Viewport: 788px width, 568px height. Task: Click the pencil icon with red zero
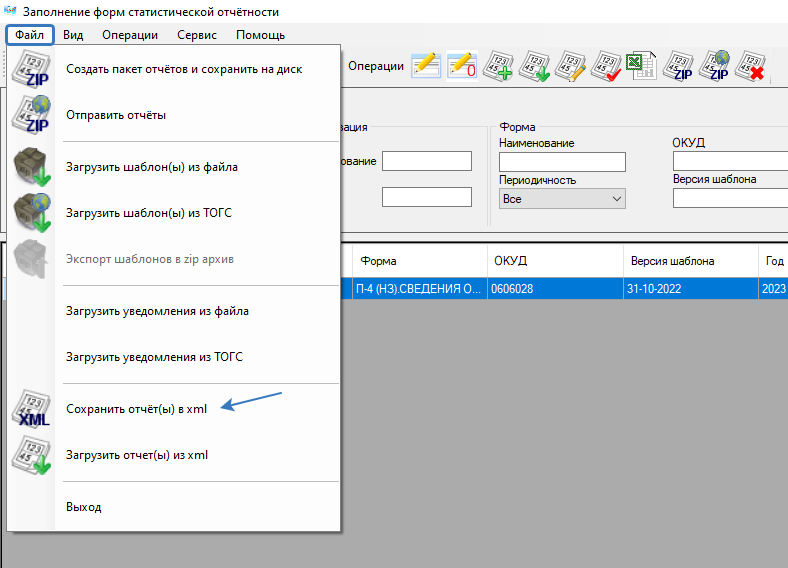462,65
